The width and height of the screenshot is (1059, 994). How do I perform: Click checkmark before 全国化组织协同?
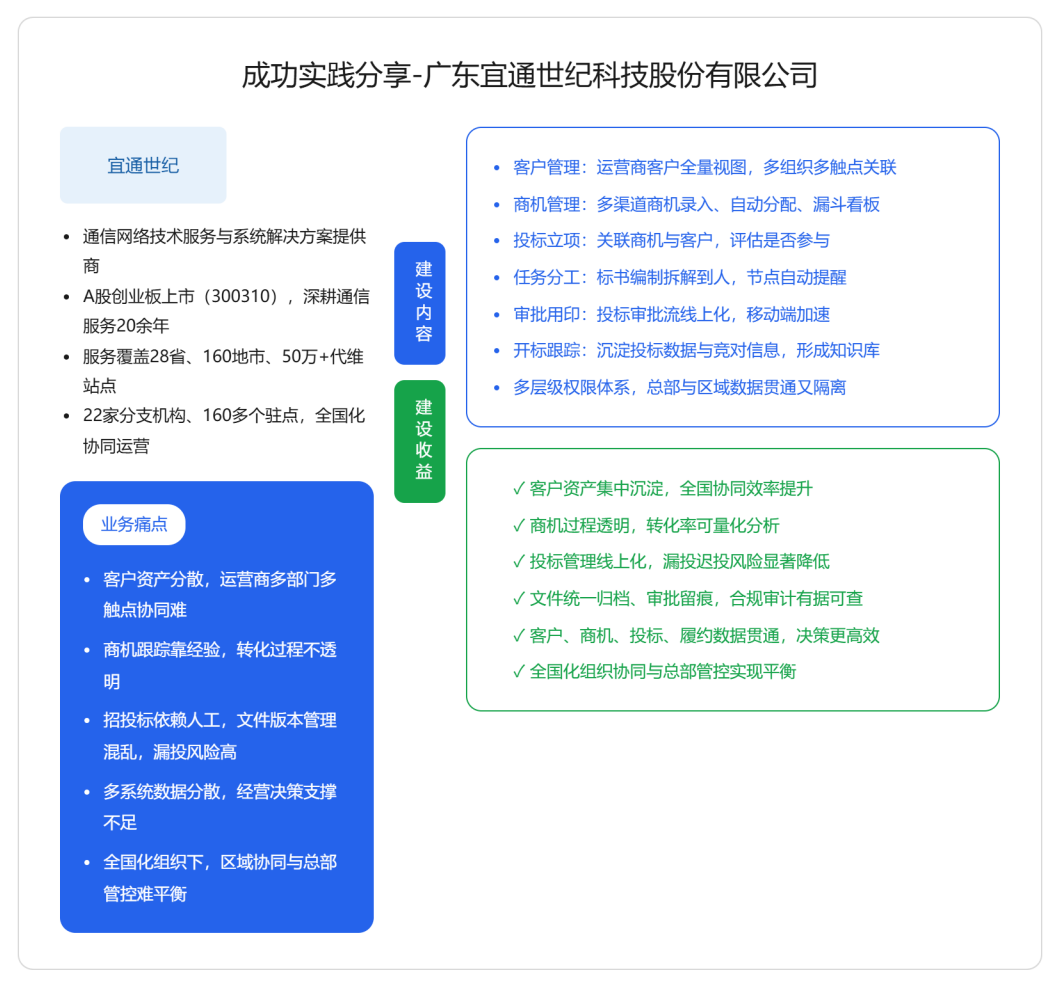click(x=519, y=671)
